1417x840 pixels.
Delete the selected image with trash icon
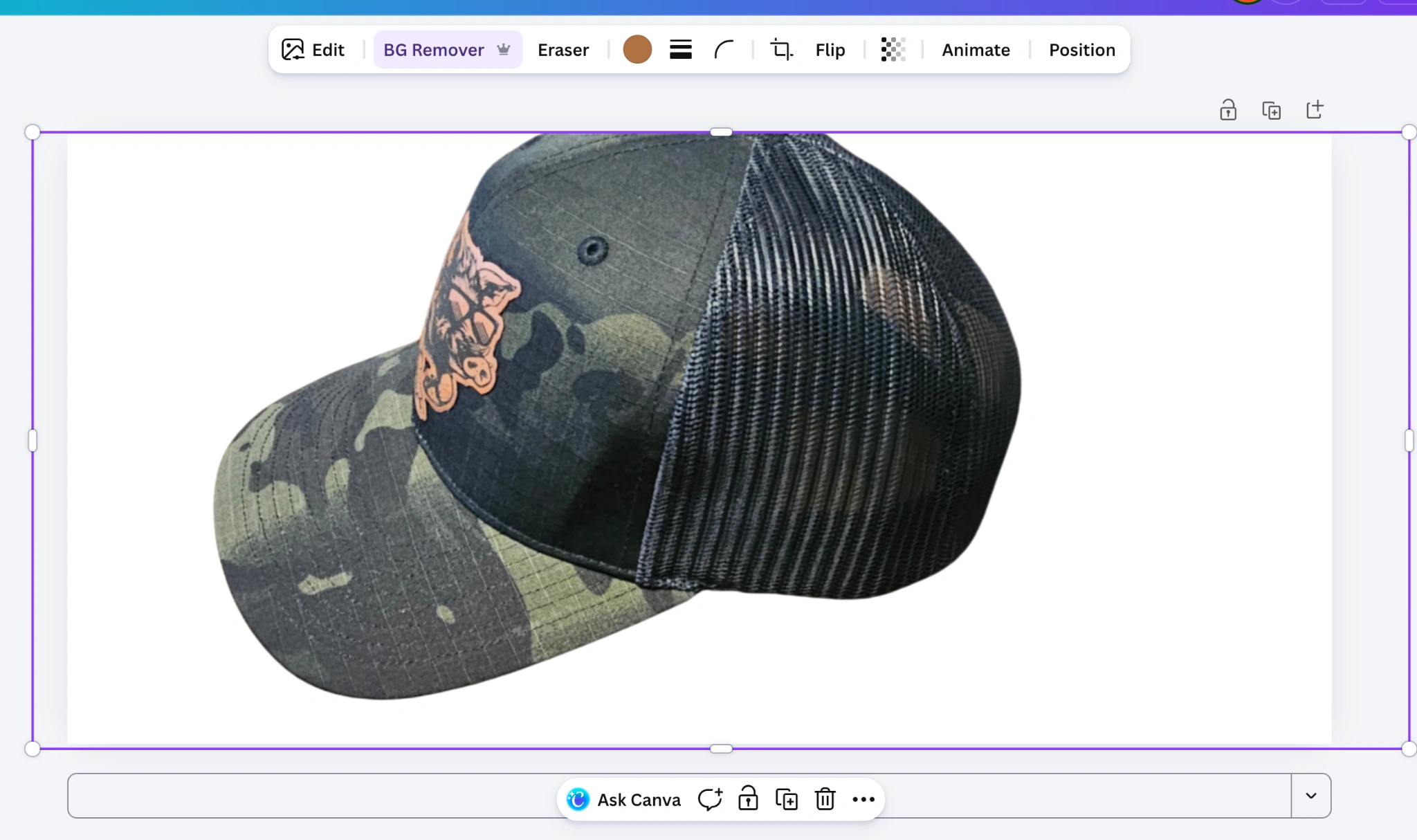(x=825, y=800)
